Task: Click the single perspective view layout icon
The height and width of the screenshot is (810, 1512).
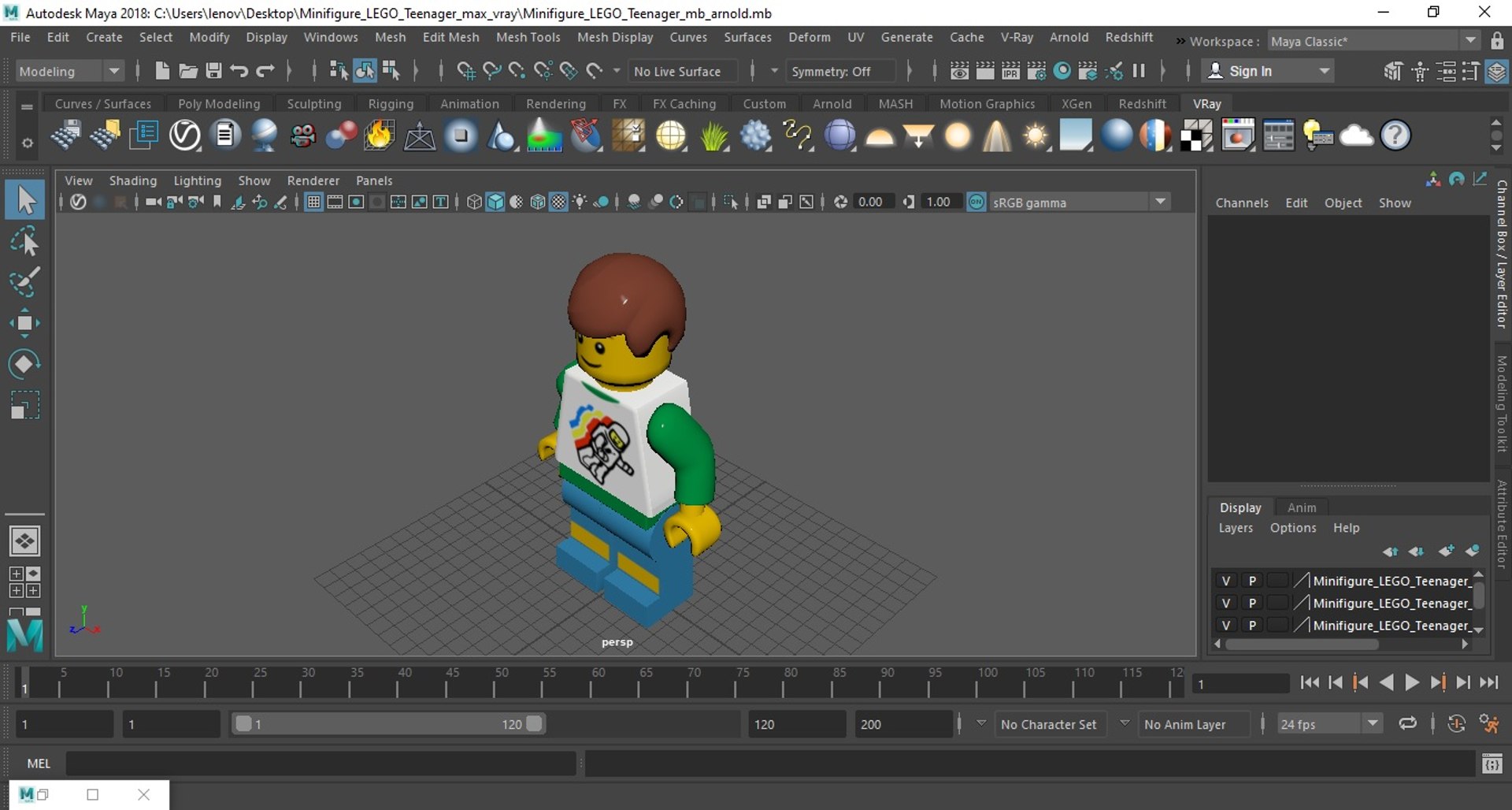Action: point(24,541)
